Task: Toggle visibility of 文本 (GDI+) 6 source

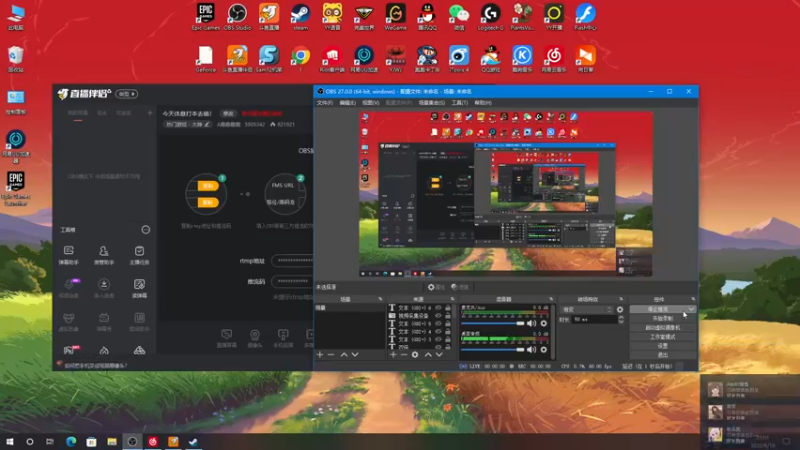Action: [438, 308]
